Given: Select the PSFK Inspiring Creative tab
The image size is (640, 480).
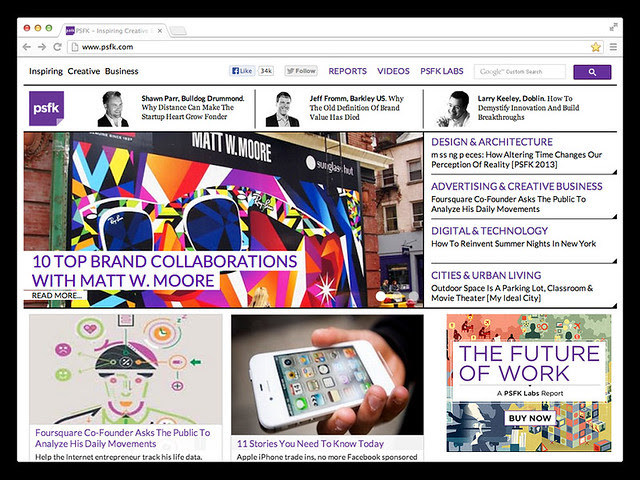Looking at the screenshot, I should coord(113,31).
